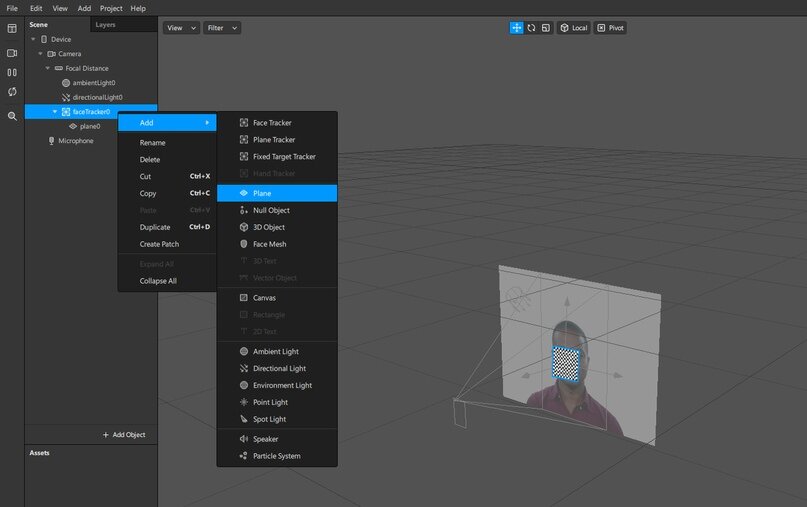Click the Add Object button
Screen dimensions: 807x507
click(x=124, y=435)
